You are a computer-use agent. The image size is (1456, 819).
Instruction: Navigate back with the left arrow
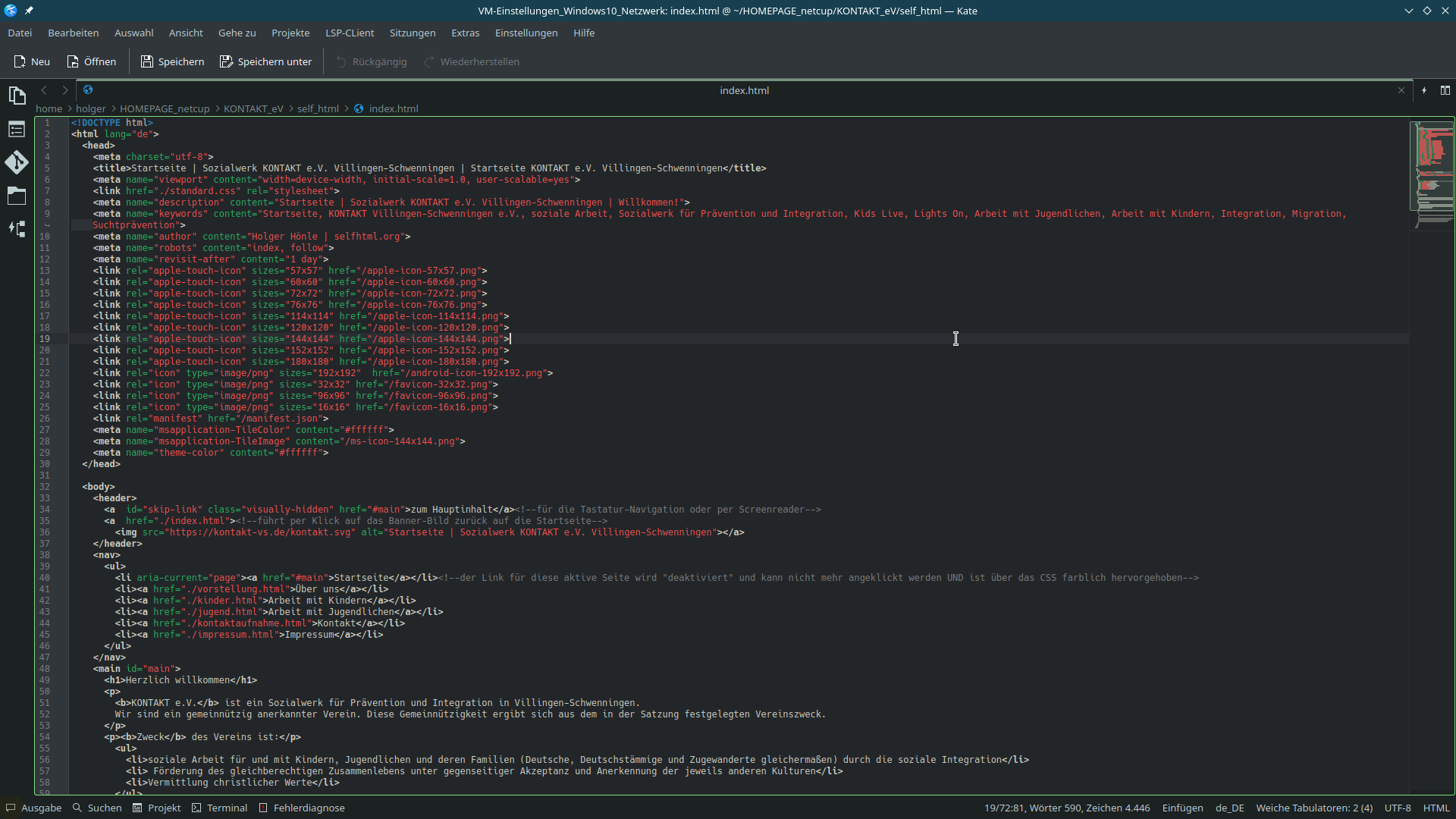point(44,90)
